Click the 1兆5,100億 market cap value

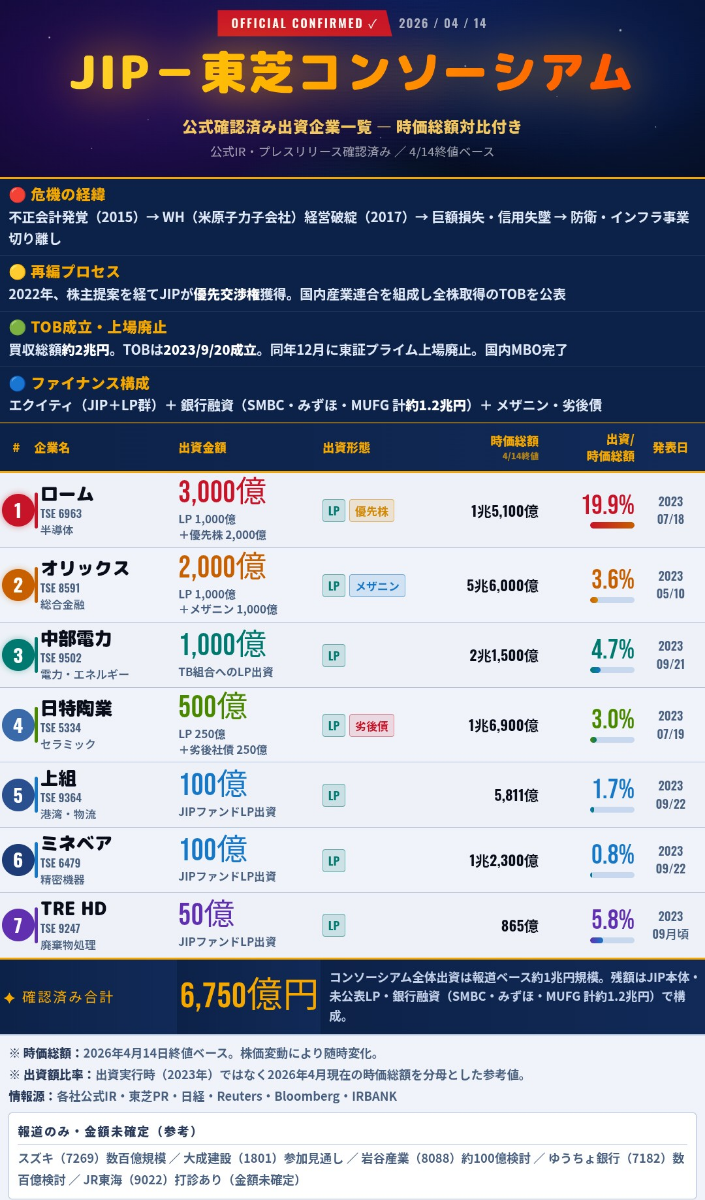pos(505,511)
